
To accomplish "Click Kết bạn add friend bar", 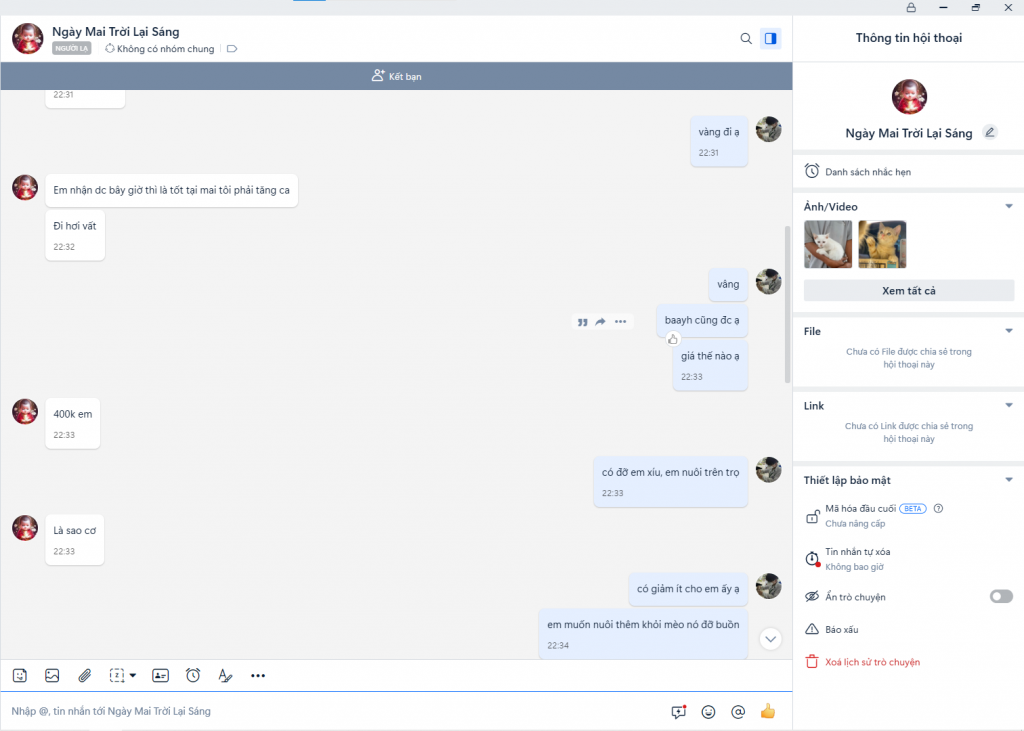I will tap(396, 76).
